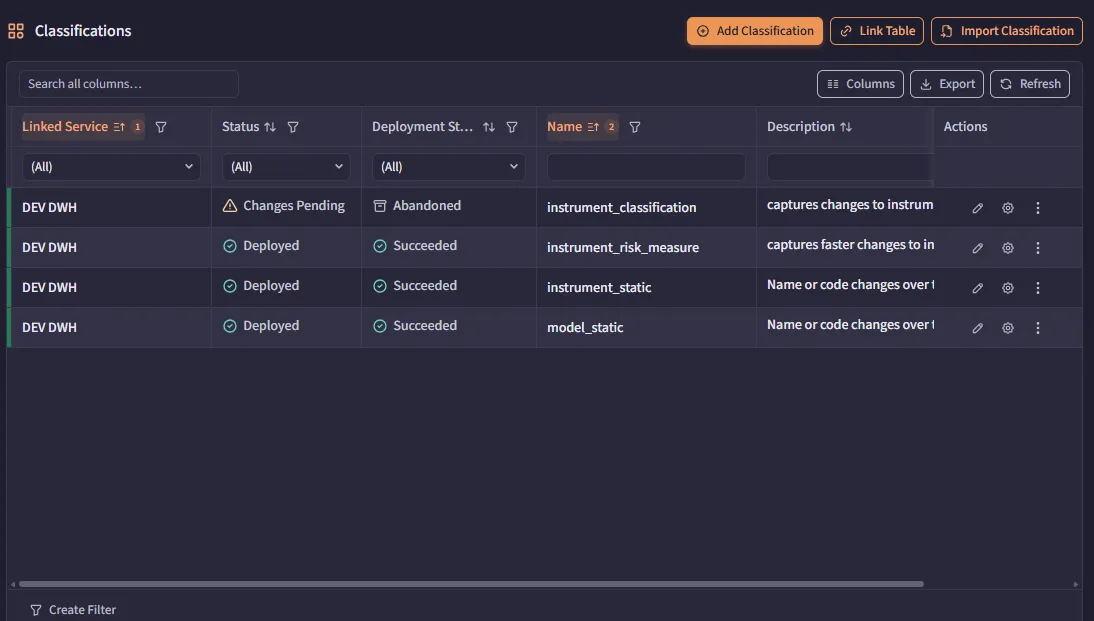Open settings gear for model_static

[1007, 328]
